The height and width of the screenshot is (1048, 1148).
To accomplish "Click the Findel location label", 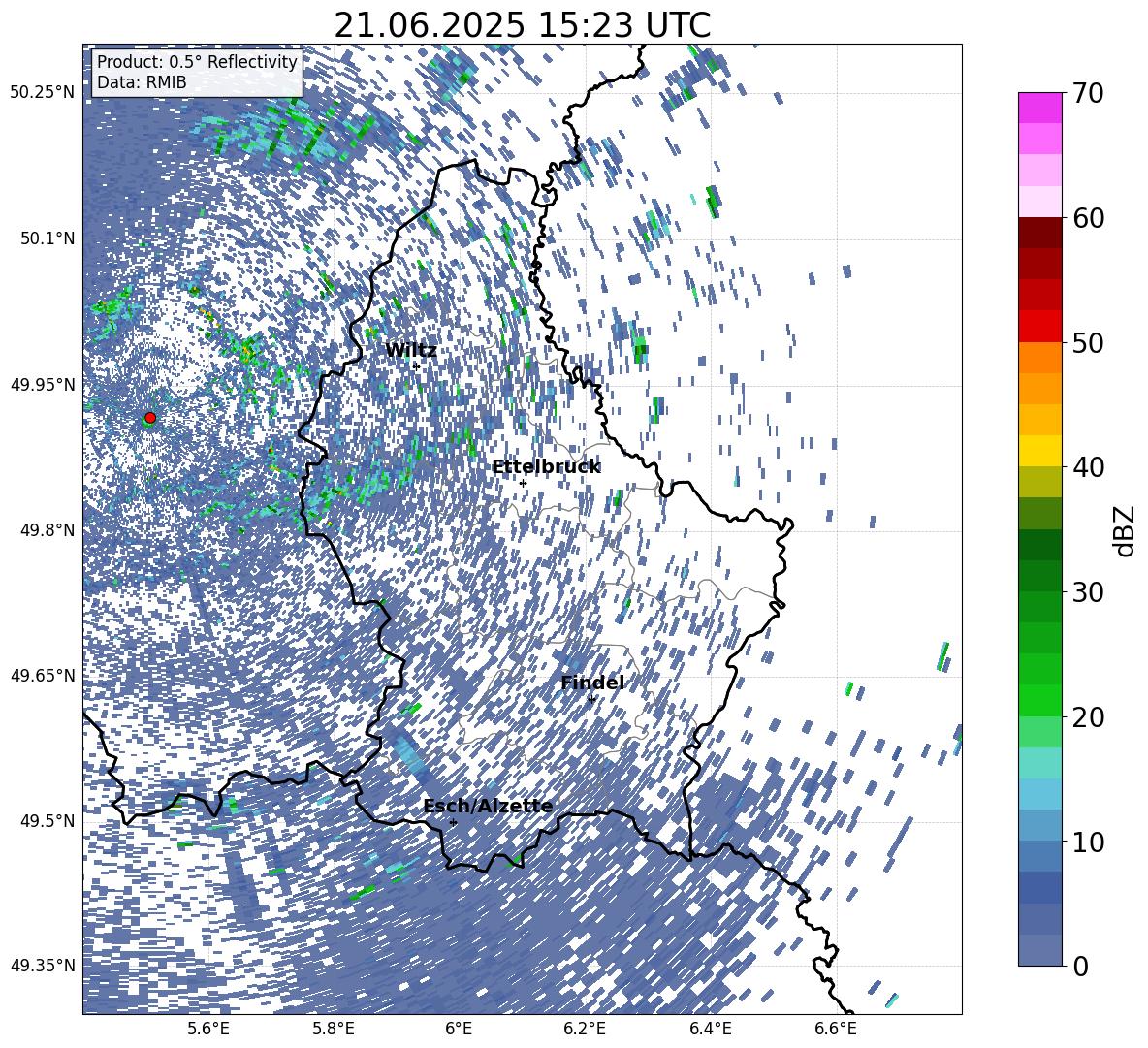I will click(592, 683).
